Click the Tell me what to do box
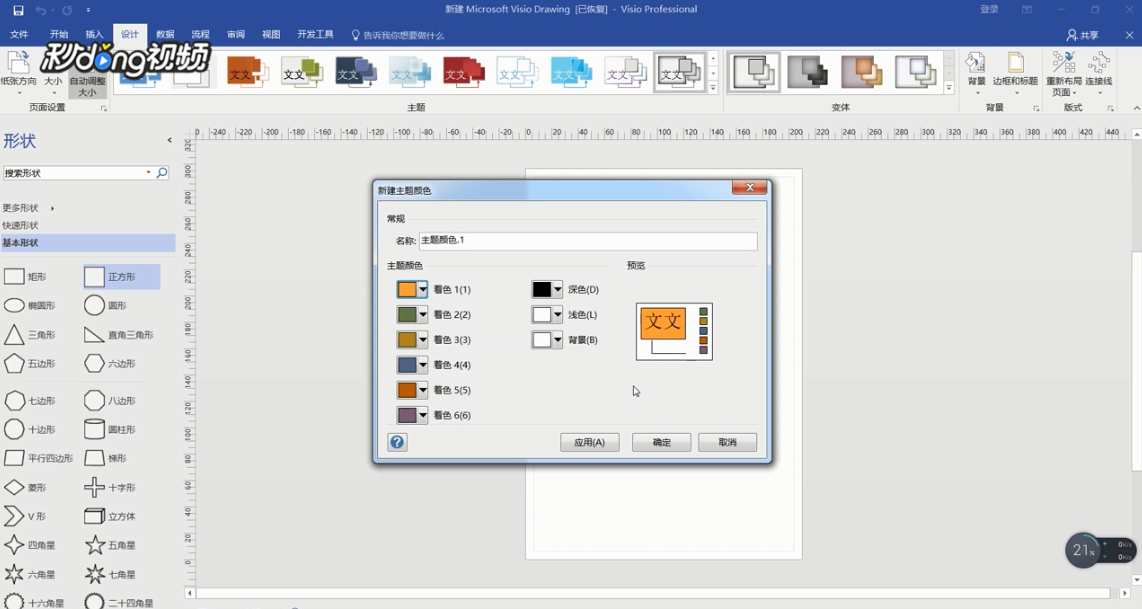The width and height of the screenshot is (1142, 609). pyautogui.click(x=398, y=35)
